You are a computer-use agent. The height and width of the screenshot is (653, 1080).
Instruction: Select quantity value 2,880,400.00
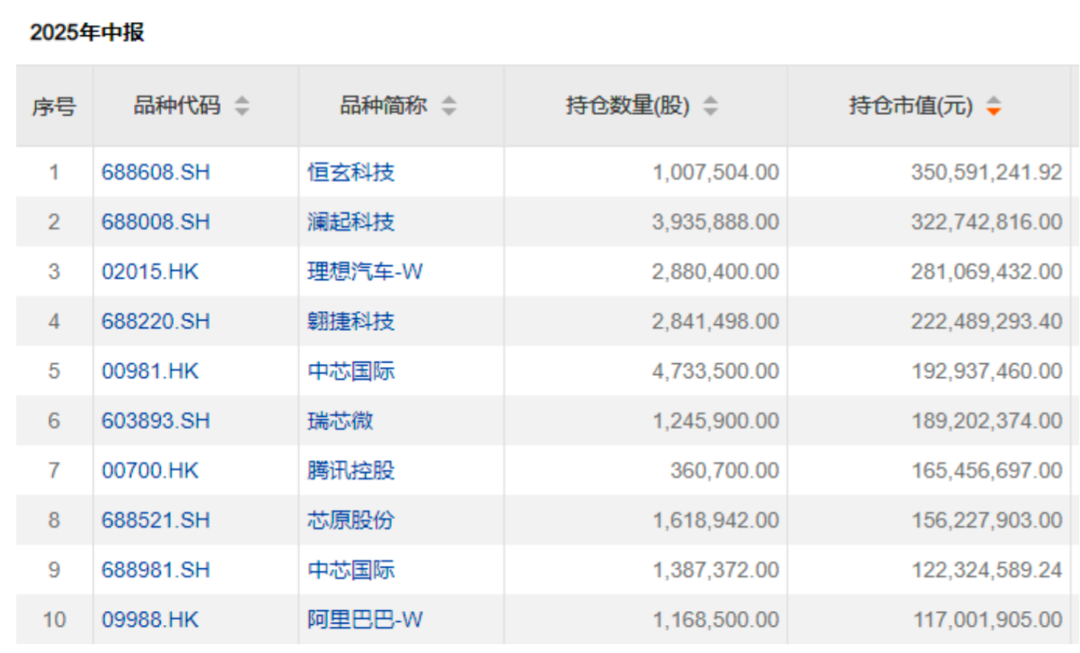click(x=716, y=271)
